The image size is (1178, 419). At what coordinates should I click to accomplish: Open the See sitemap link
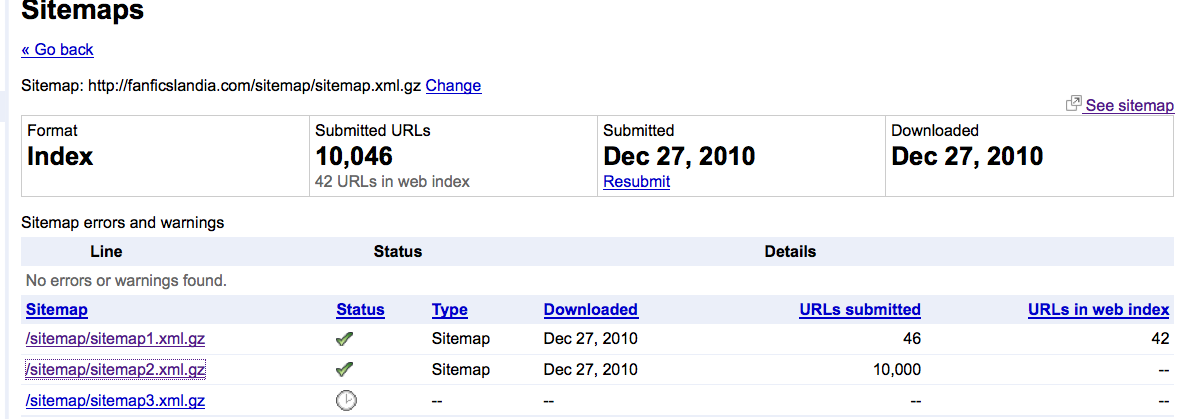(1129, 106)
